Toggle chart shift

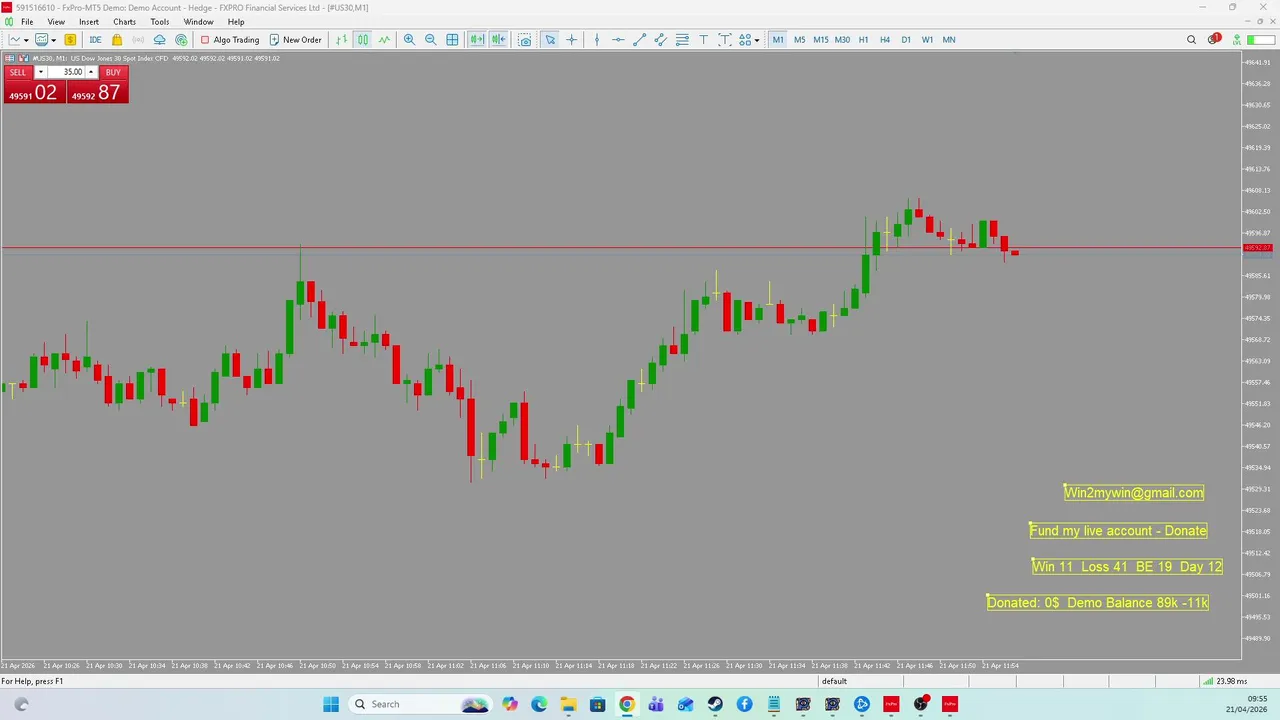pyautogui.click(x=498, y=40)
